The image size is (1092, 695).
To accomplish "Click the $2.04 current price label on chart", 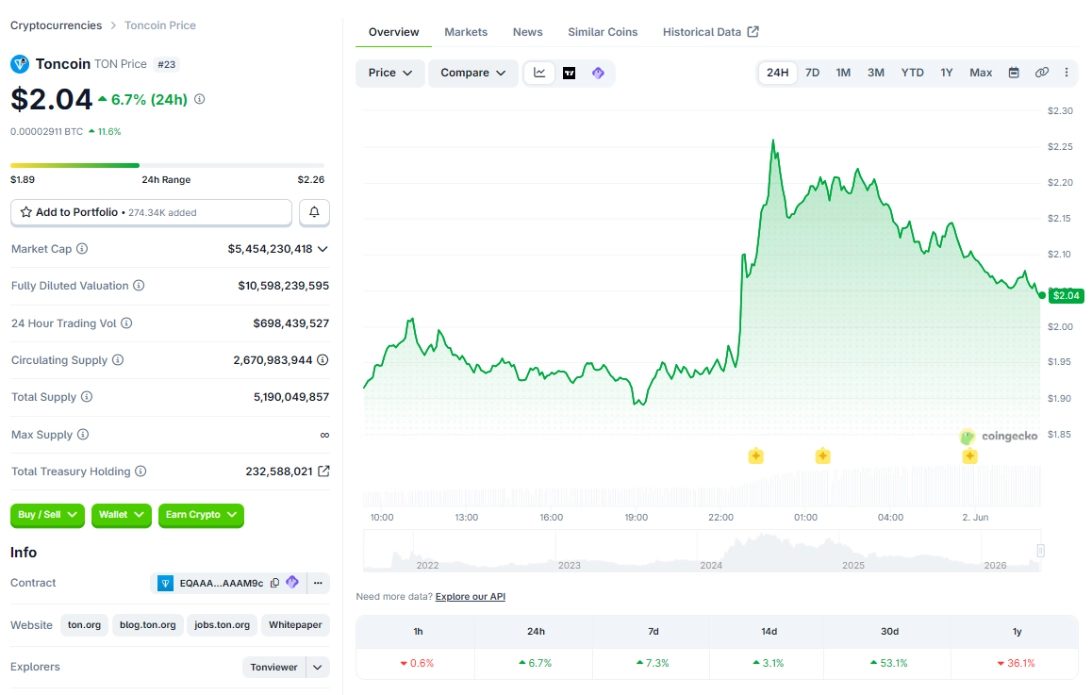I will pos(1066,295).
